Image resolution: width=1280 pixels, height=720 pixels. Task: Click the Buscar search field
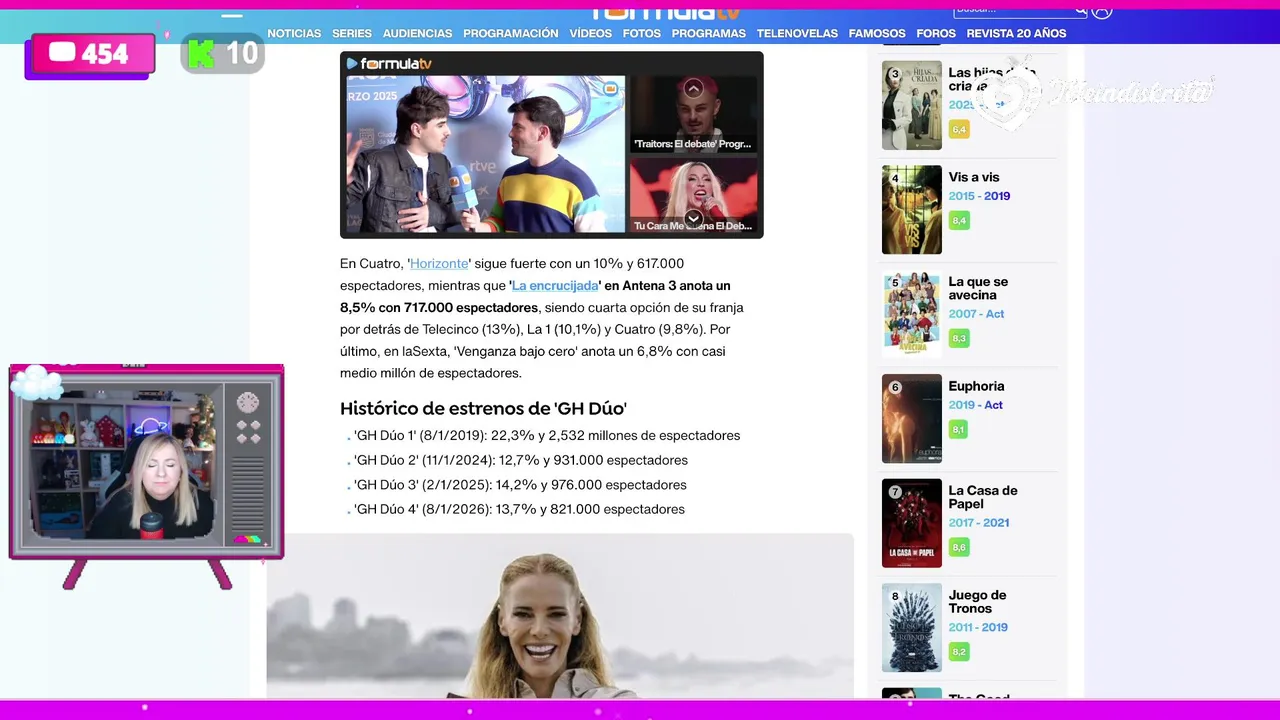pos(1012,9)
